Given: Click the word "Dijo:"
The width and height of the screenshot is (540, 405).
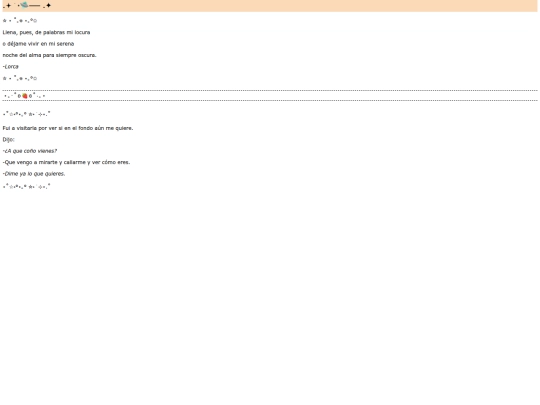Looking at the screenshot, I should click(x=9, y=139).
